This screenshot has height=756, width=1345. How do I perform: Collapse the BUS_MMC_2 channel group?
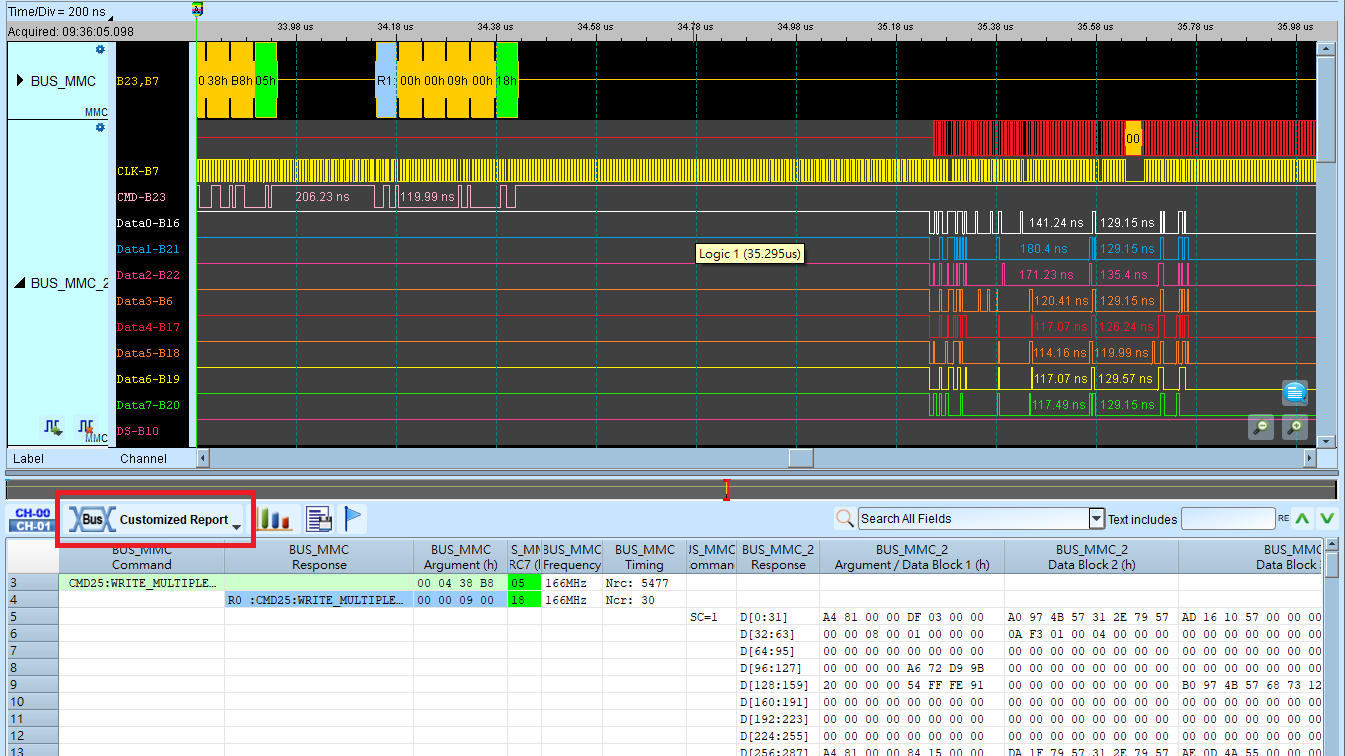point(20,283)
